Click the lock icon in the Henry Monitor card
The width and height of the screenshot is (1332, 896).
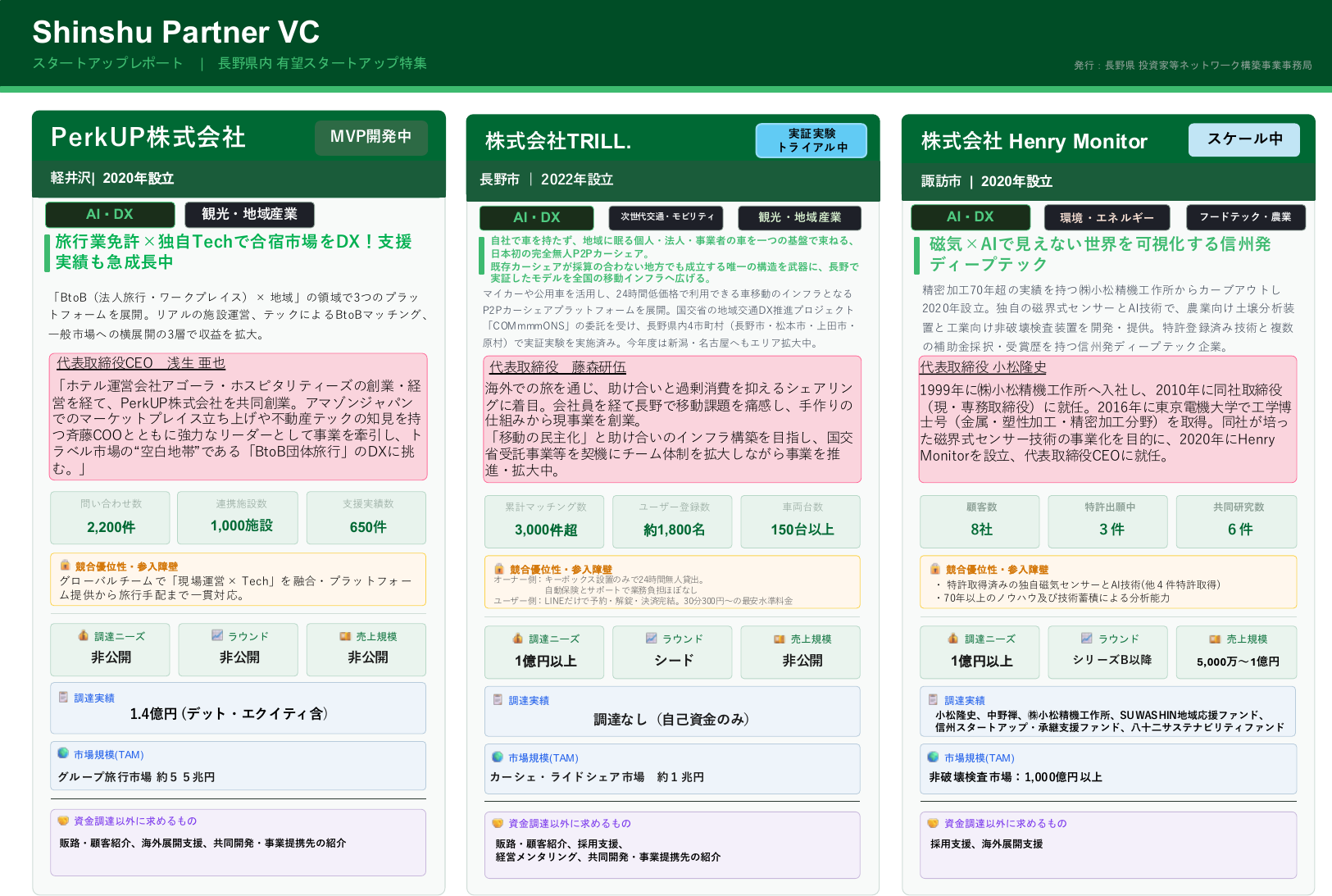(935, 568)
